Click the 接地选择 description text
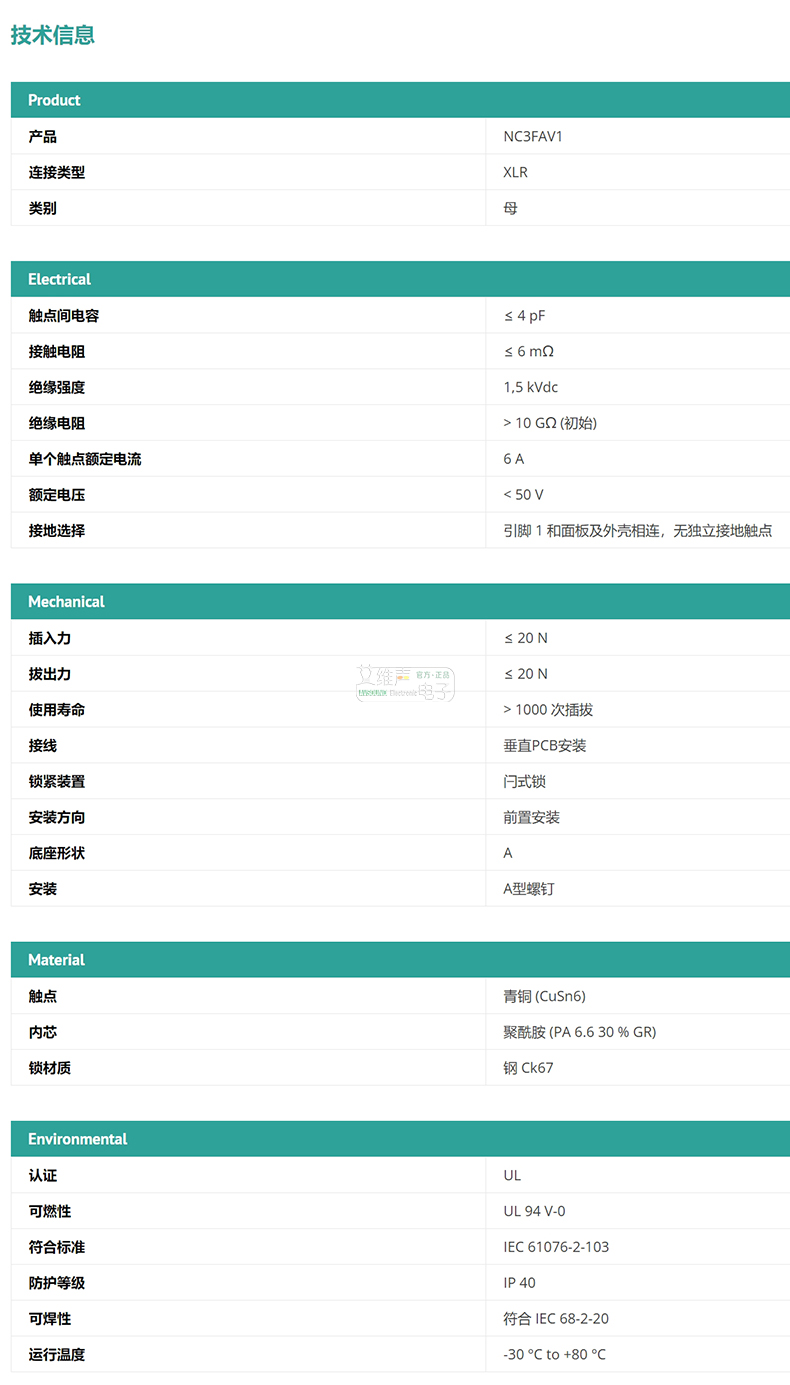The width and height of the screenshot is (790, 1385). click(637, 531)
